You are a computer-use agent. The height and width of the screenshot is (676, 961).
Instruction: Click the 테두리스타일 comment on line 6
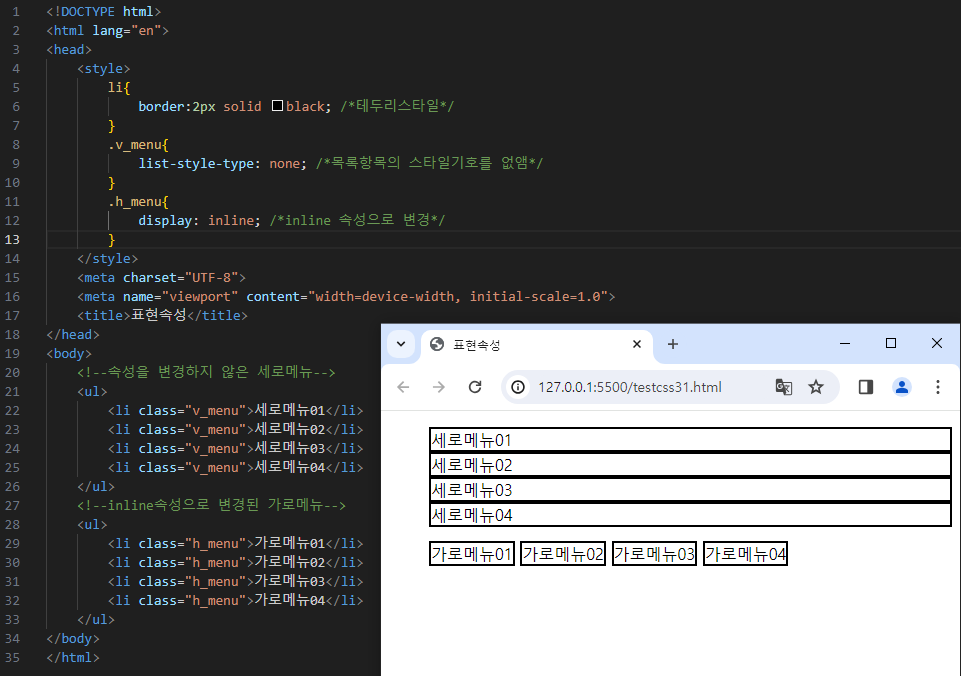(397, 106)
